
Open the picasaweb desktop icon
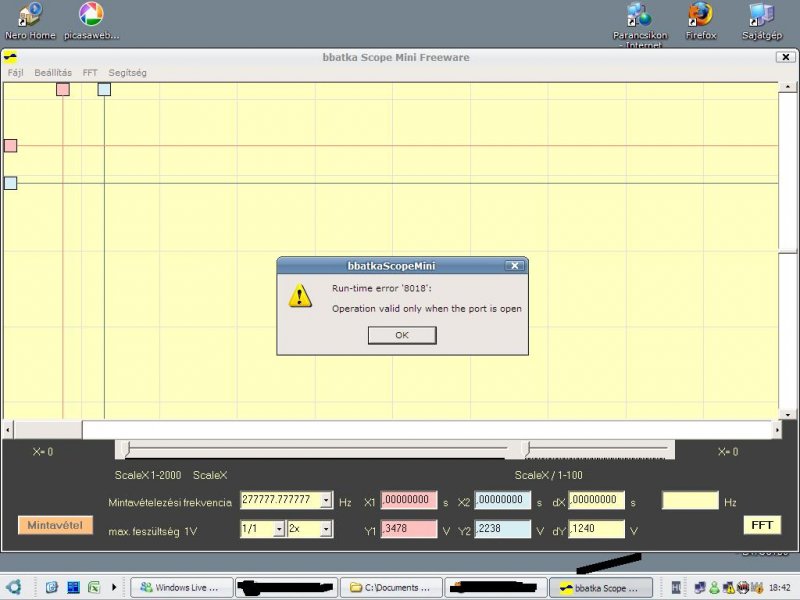coord(91,21)
